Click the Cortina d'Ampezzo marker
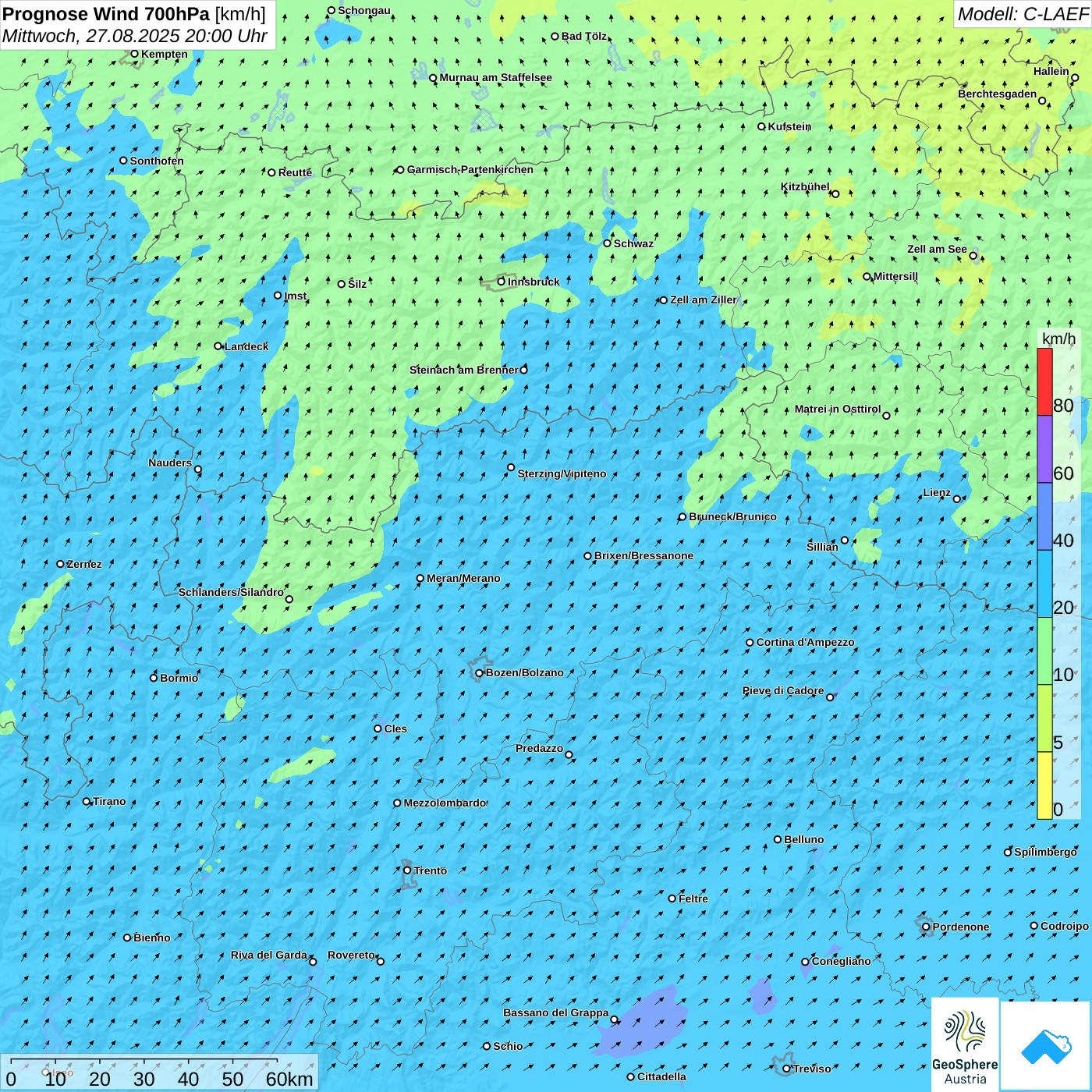This screenshot has width=1092, height=1092. click(x=750, y=643)
